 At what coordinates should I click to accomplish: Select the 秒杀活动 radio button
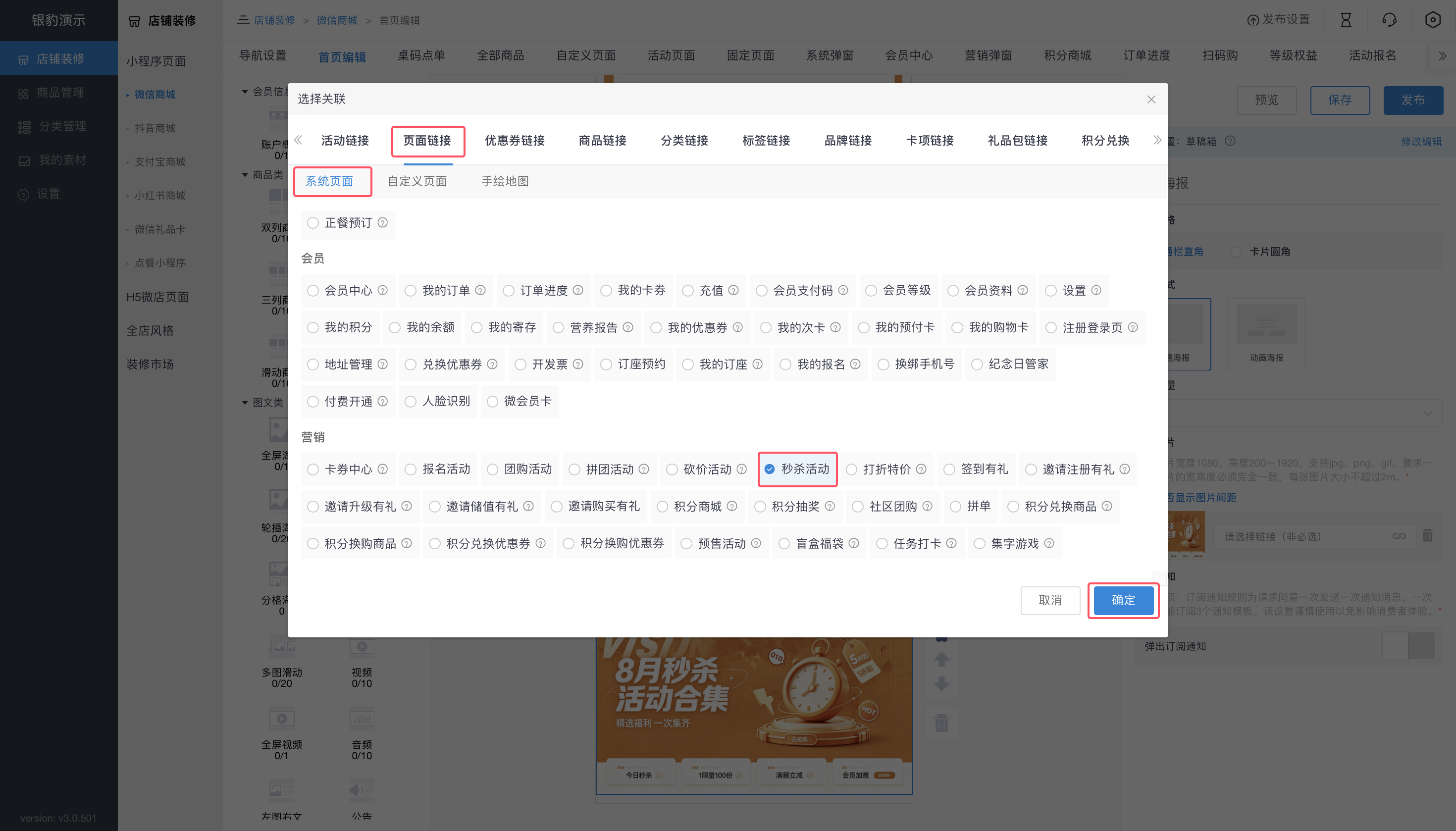tap(770, 469)
